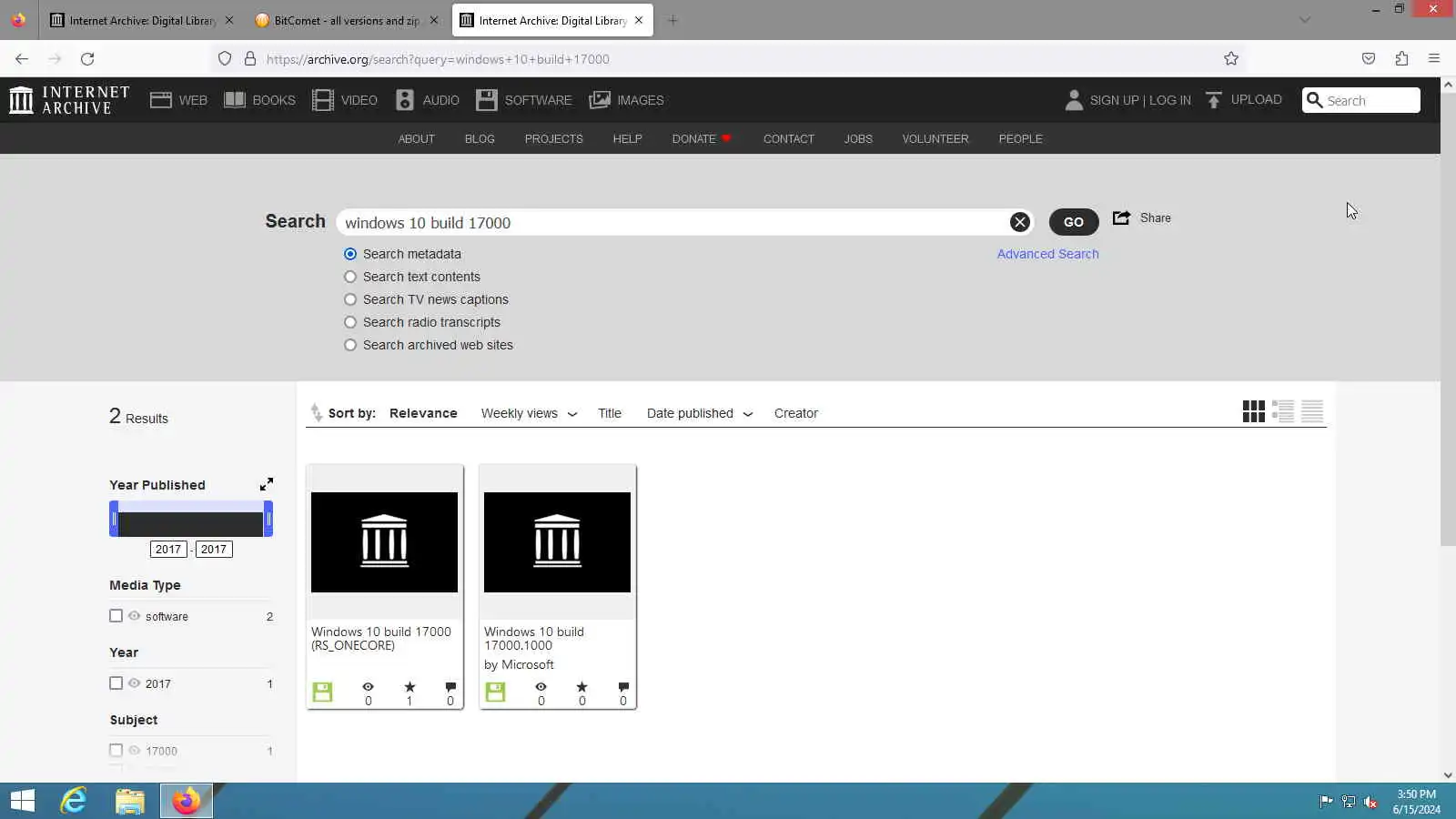Screen dimensions: 1456x819
Task: Switch to BitComet browser tab
Action: pos(347,20)
